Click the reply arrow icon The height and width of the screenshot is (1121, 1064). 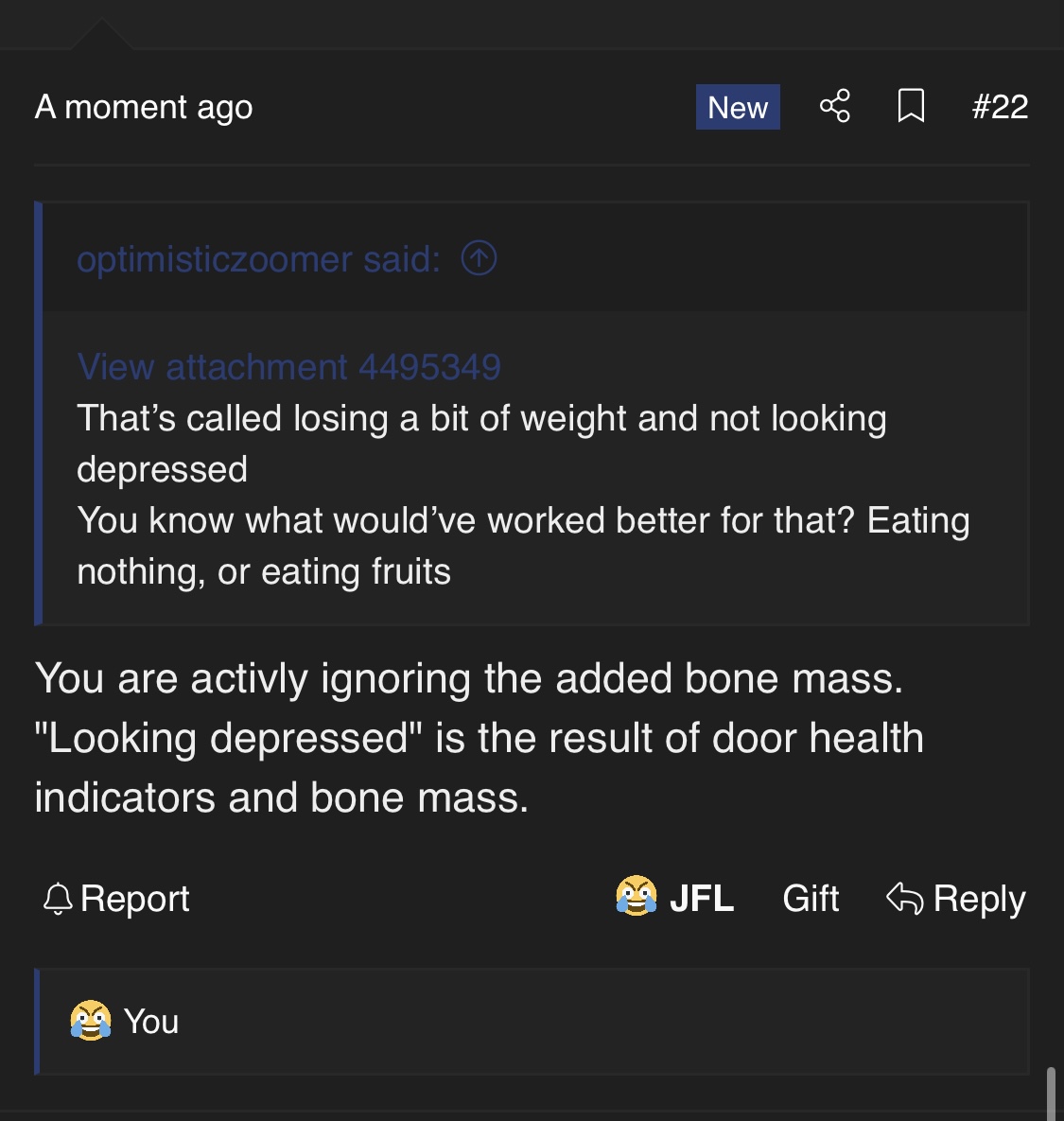pos(904,898)
